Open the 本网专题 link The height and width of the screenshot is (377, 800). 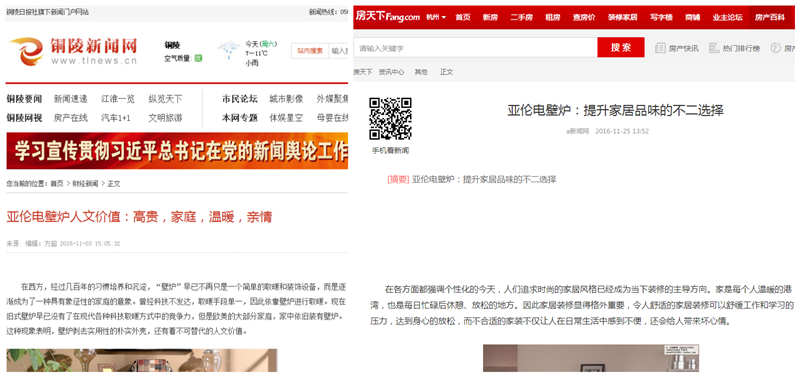pyautogui.click(x=240, y=118)
